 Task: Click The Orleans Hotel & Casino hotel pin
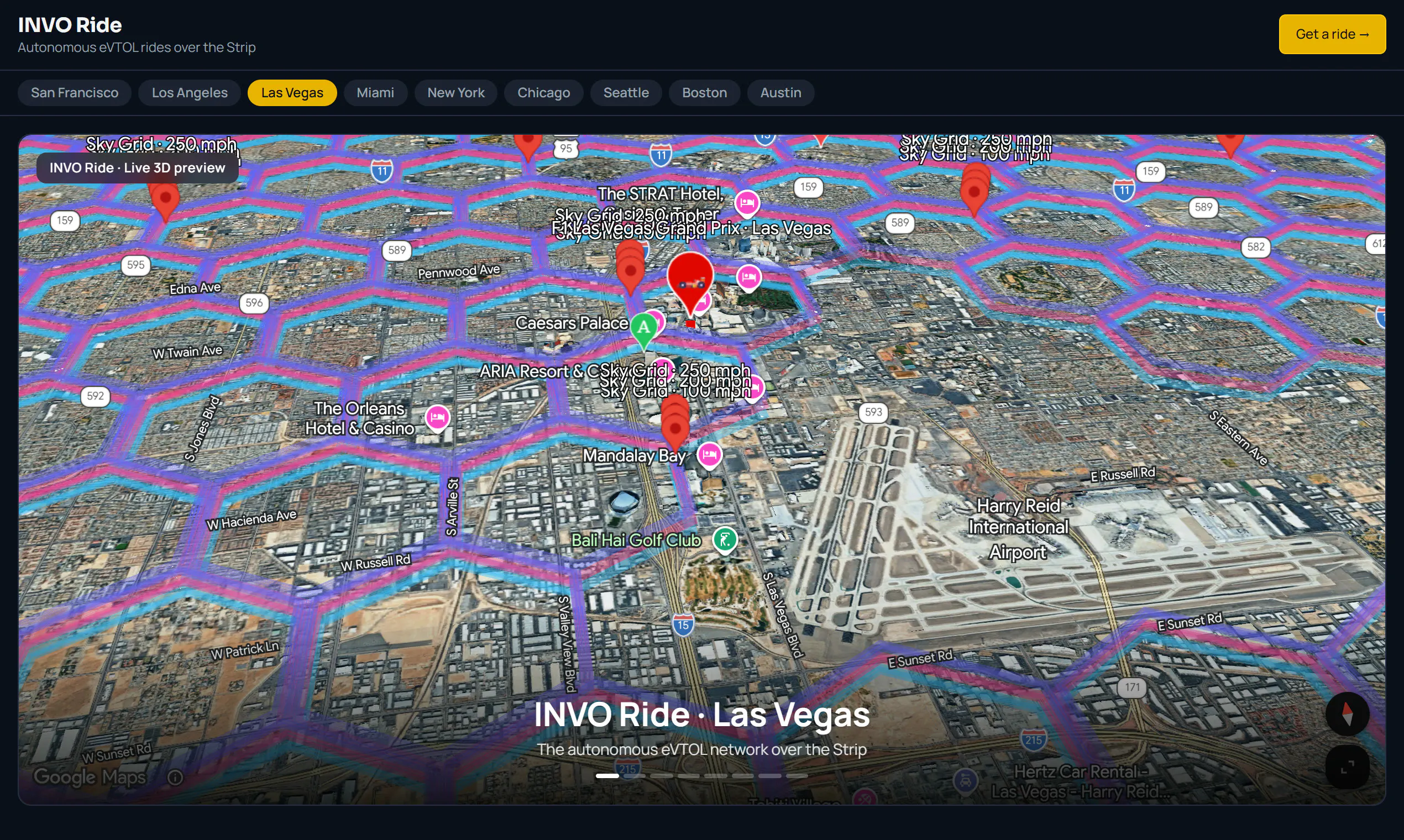coord(438,418)
